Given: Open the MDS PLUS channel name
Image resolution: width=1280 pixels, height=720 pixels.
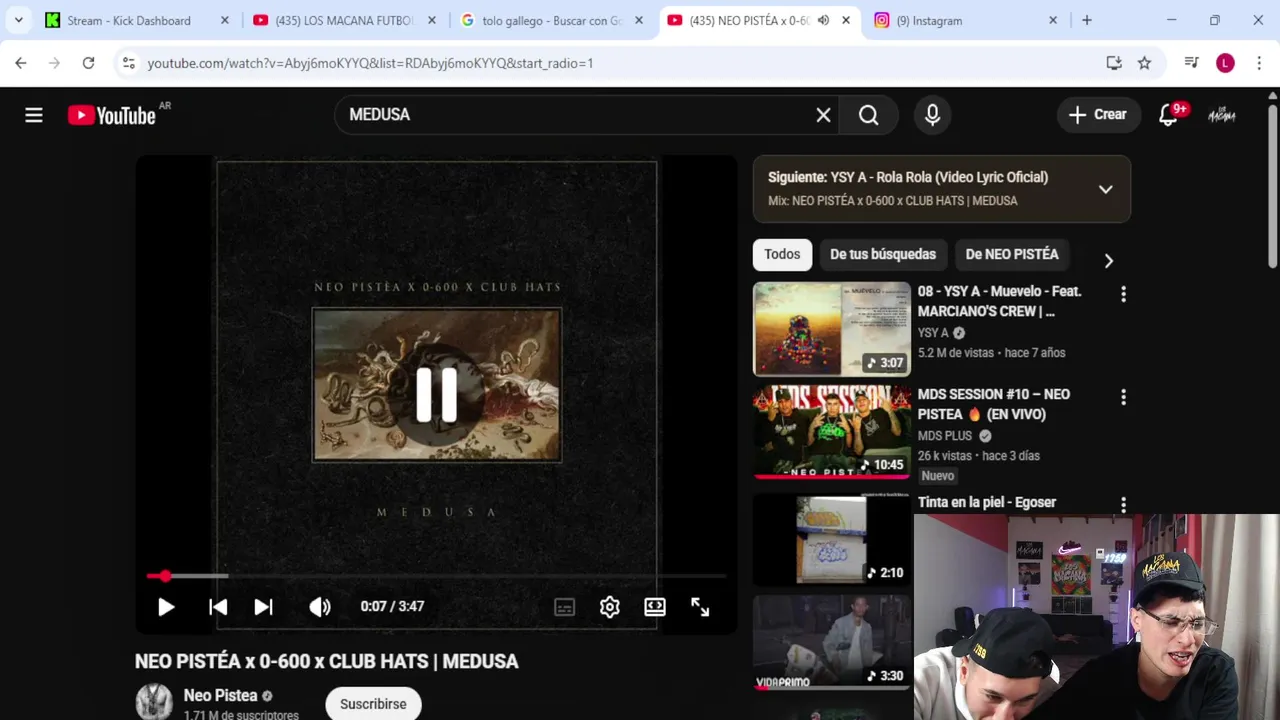Looking at the screenshot, I should 945,436.
